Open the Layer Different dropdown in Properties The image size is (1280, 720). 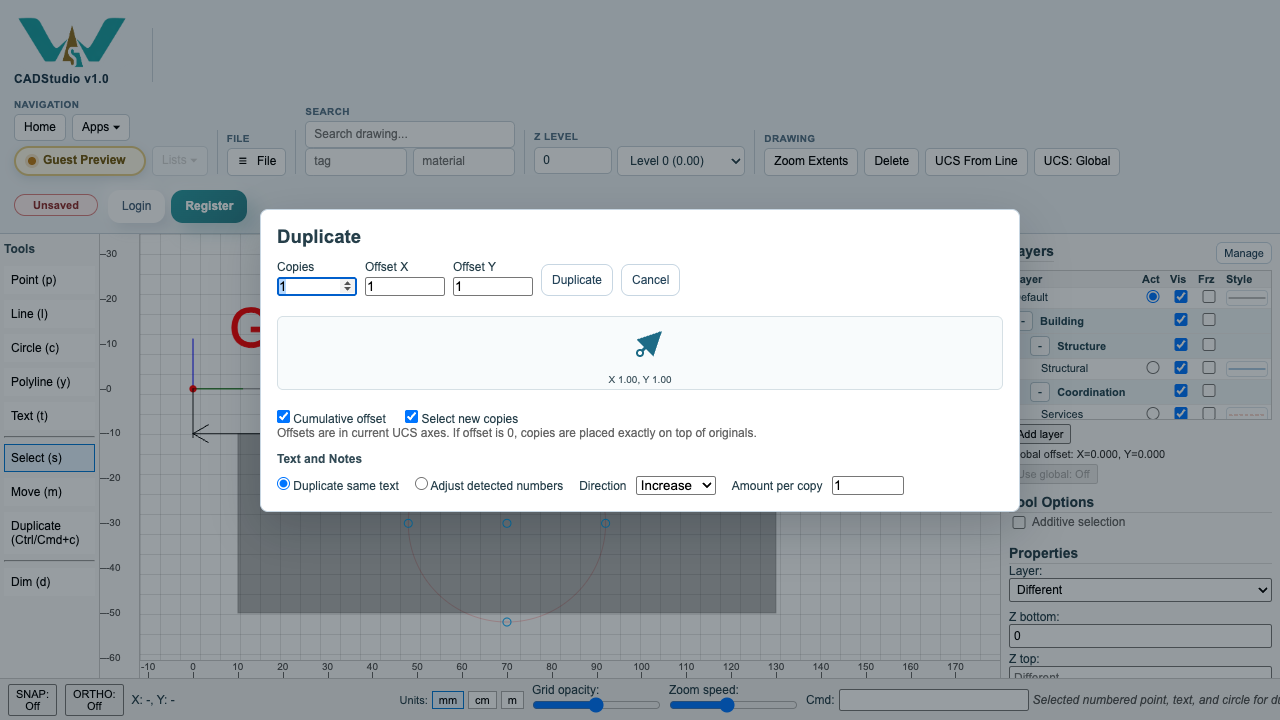point(1140,590)
